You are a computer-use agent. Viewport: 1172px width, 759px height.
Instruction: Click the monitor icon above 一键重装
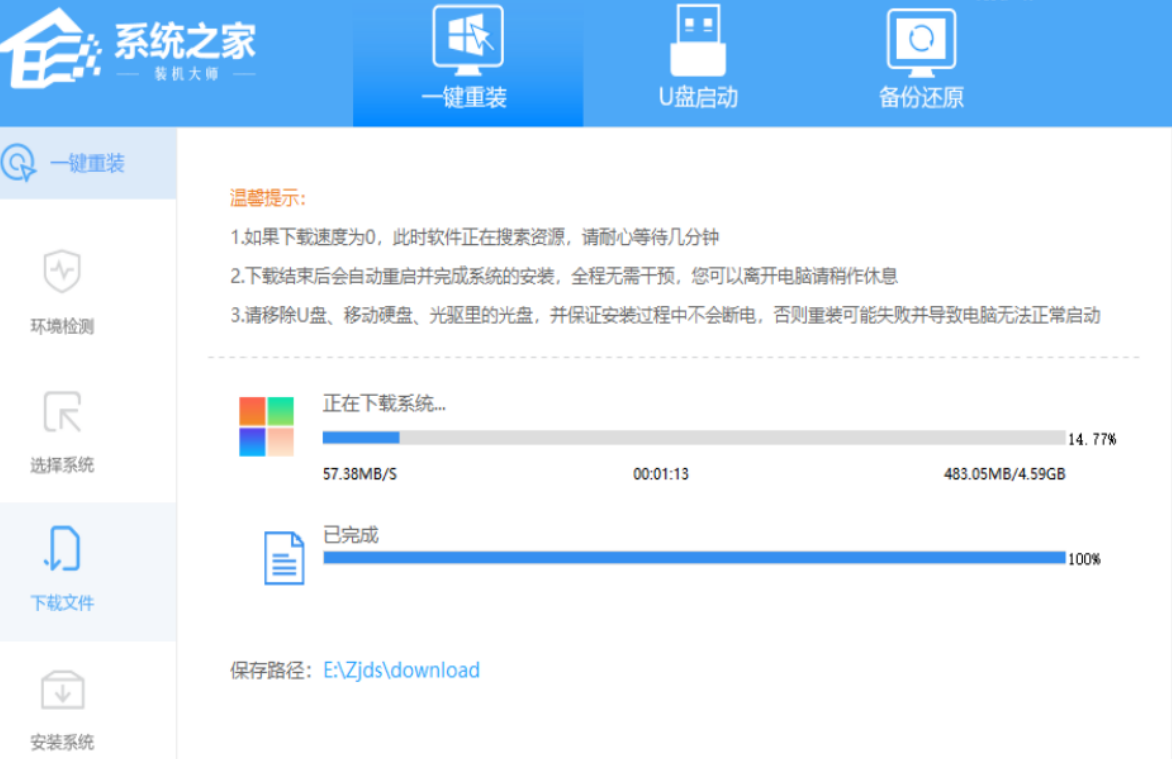[x=468, y=40]
